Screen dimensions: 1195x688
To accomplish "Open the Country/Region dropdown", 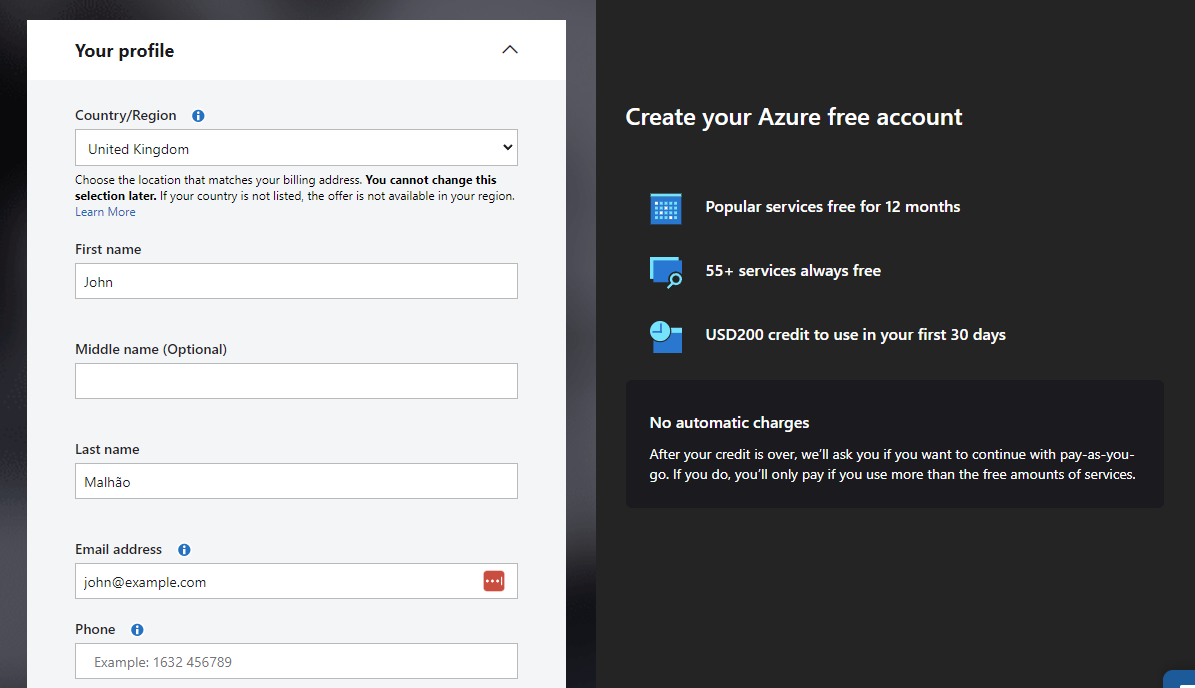I will (296, 148).
